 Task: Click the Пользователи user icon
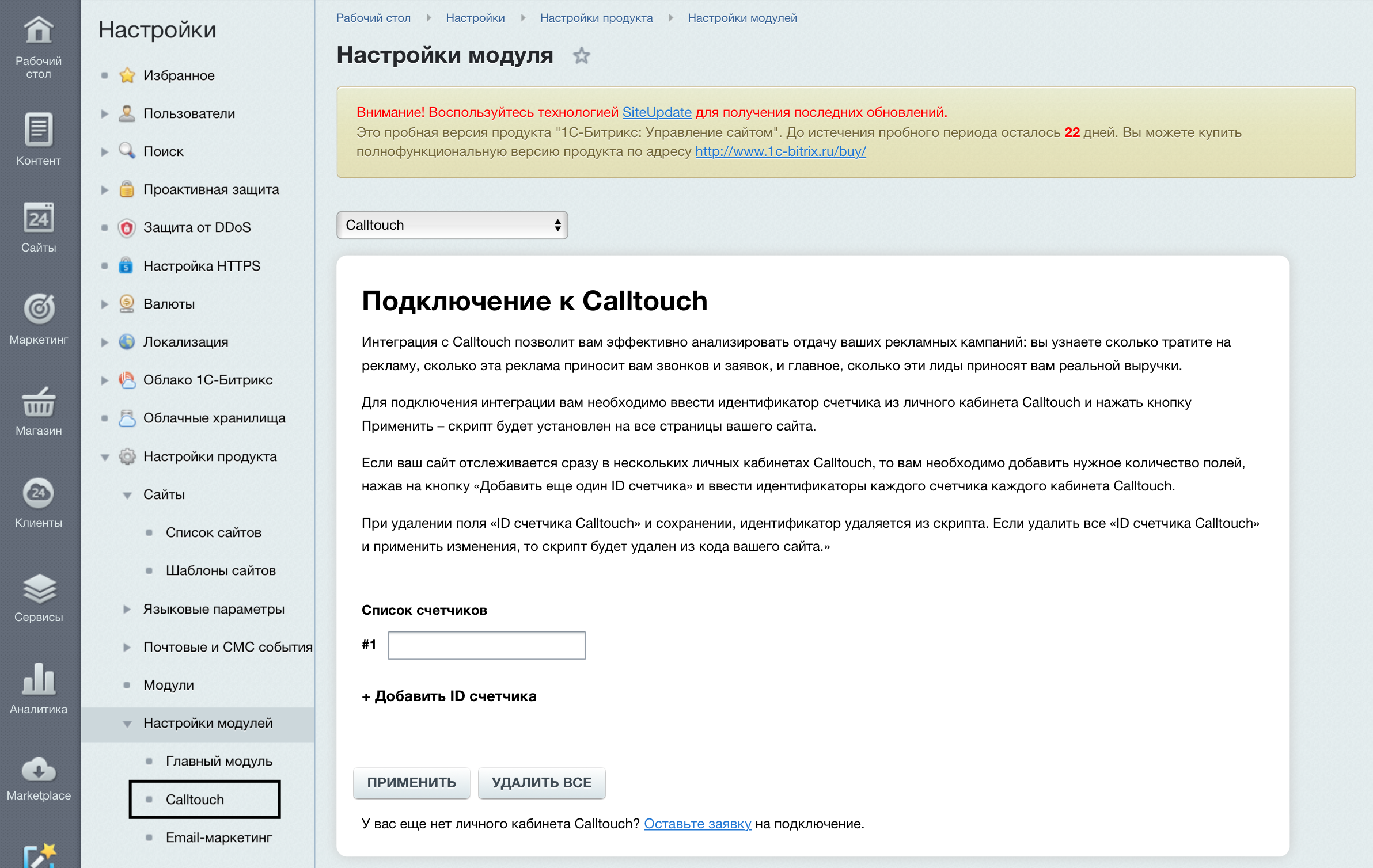(127, 113)
